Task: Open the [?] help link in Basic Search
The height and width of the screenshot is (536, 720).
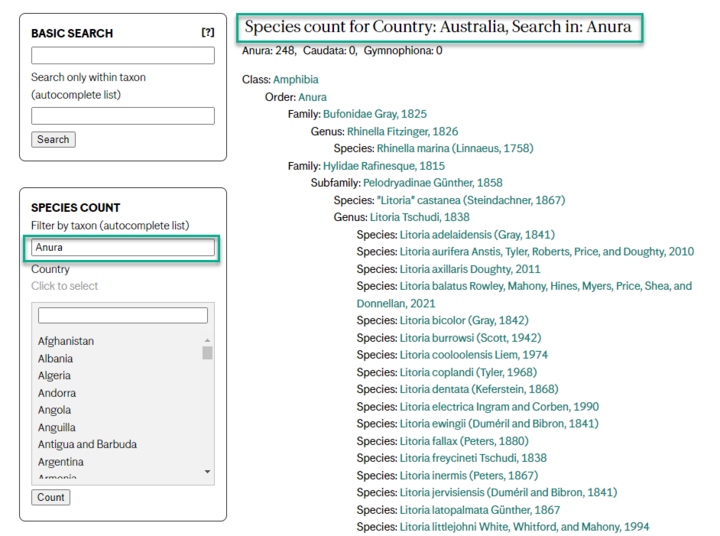Action: coord(207,33)
